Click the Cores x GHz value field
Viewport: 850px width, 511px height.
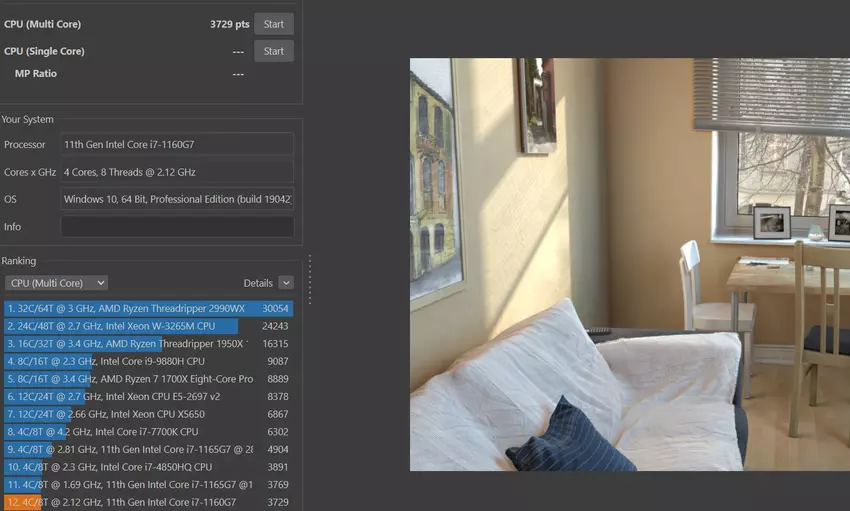point(177,172)
